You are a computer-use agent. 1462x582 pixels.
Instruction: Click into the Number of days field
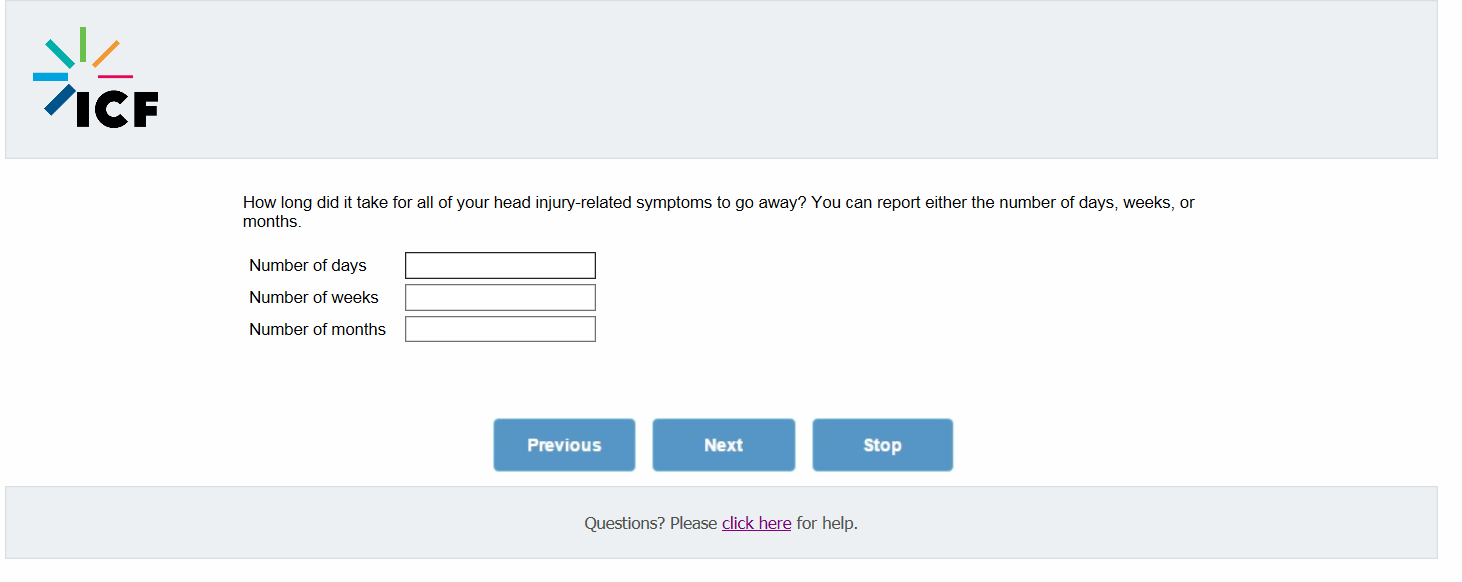500,265
